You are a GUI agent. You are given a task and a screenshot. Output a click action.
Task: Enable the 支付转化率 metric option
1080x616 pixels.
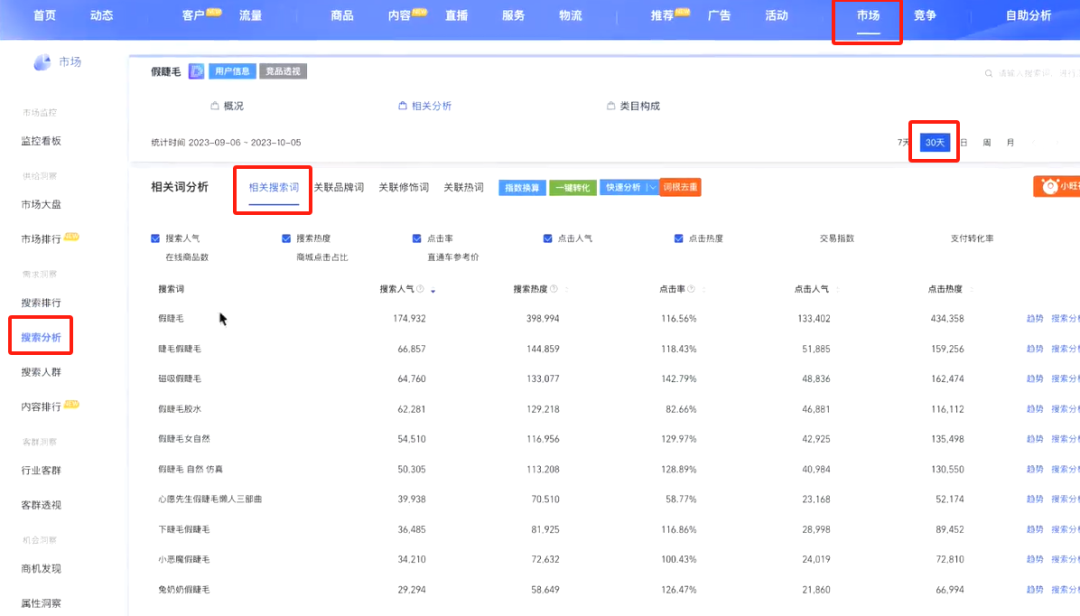point(972,238)
